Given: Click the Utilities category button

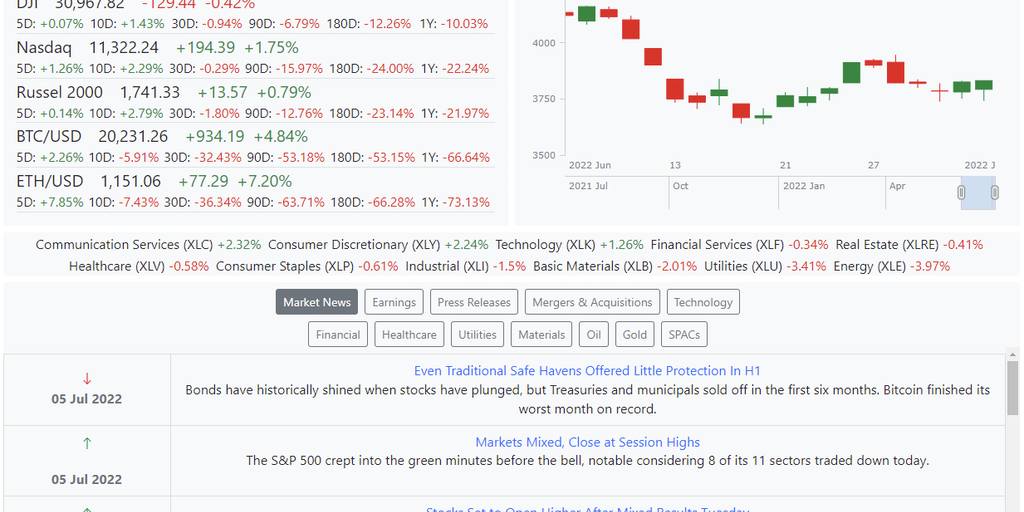Looking at the screenshot, I should (x=477, y=334).
